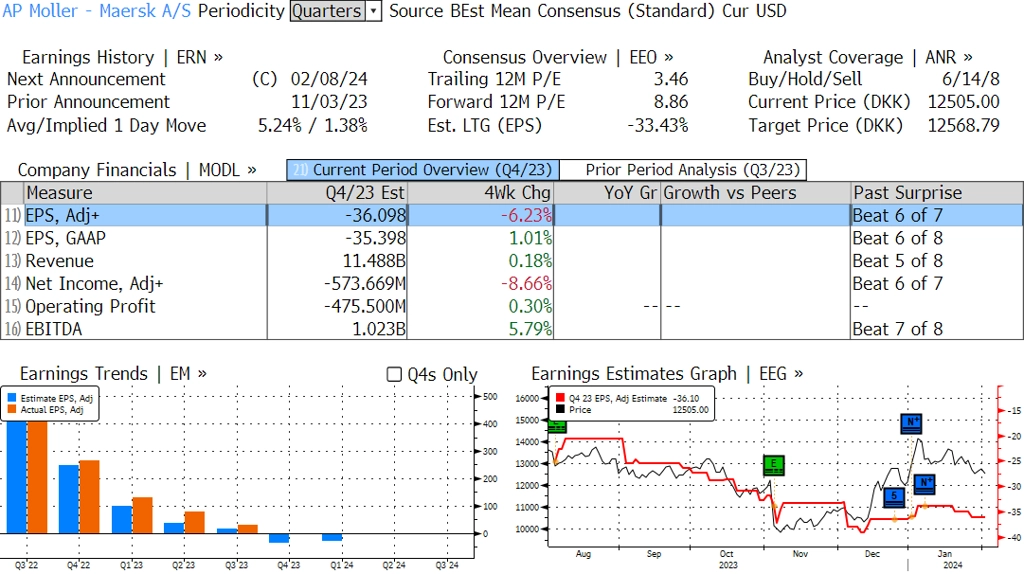The height and width of the screenshot is (574, 1024).
Task: Click the -573.669M net income estimate
Action: tap(365, 284)
